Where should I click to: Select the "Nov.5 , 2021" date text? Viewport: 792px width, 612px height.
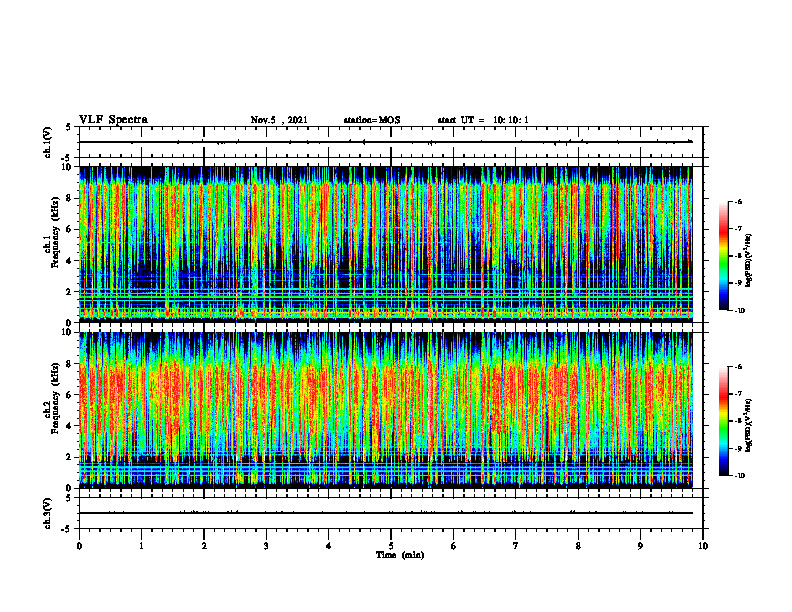pyautogui.click(x=279, y=120)
